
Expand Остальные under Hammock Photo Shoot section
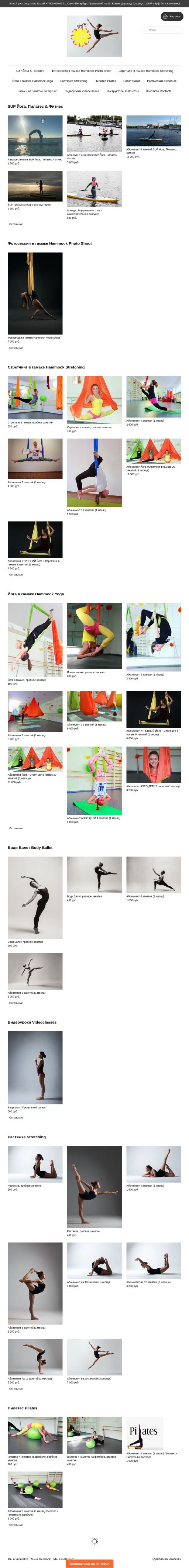pos(16,347)
